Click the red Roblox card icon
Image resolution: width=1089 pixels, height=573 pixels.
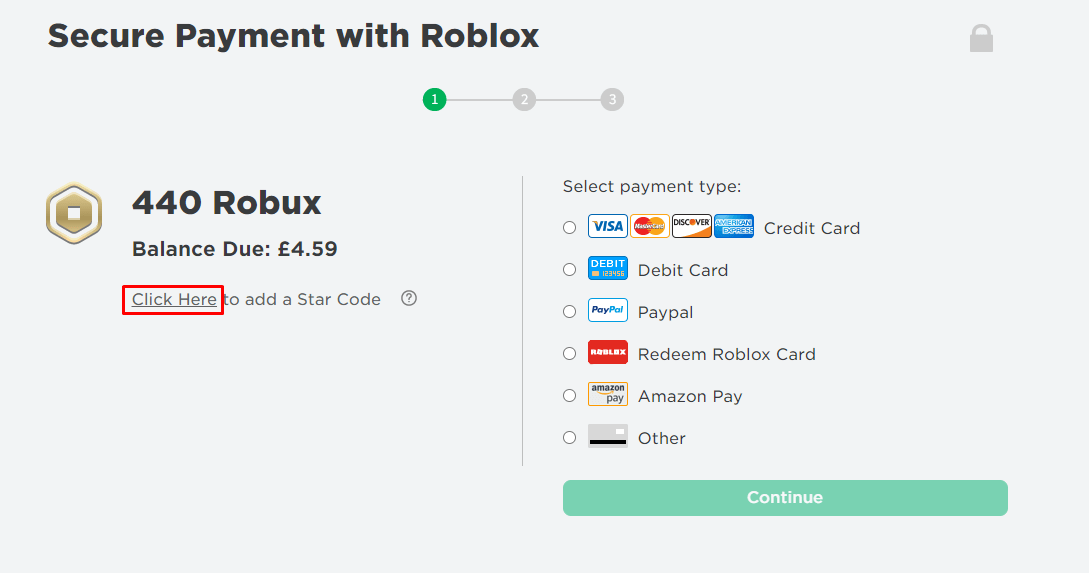pos(607,353)
